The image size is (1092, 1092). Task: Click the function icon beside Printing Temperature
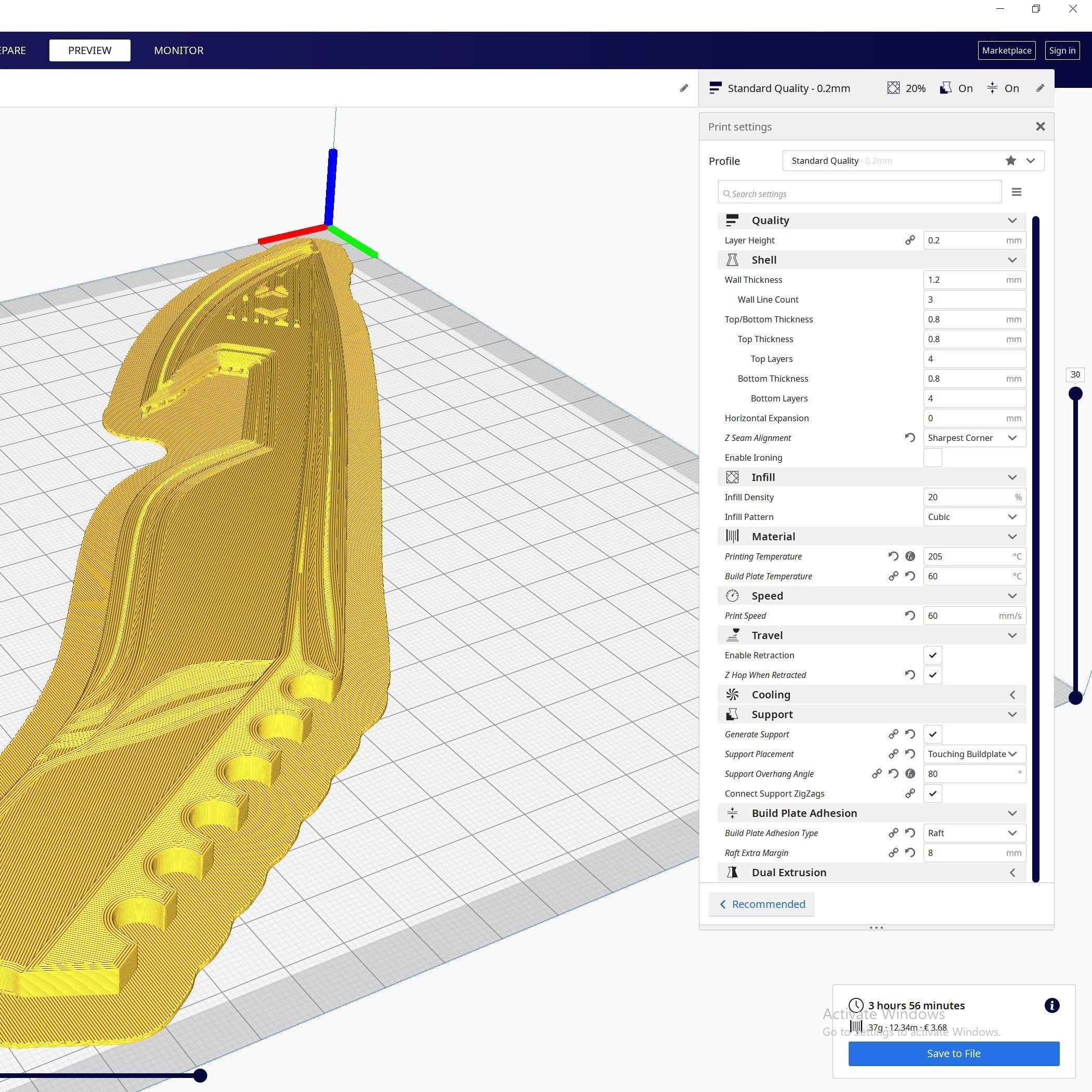click(x=909, y=556)
